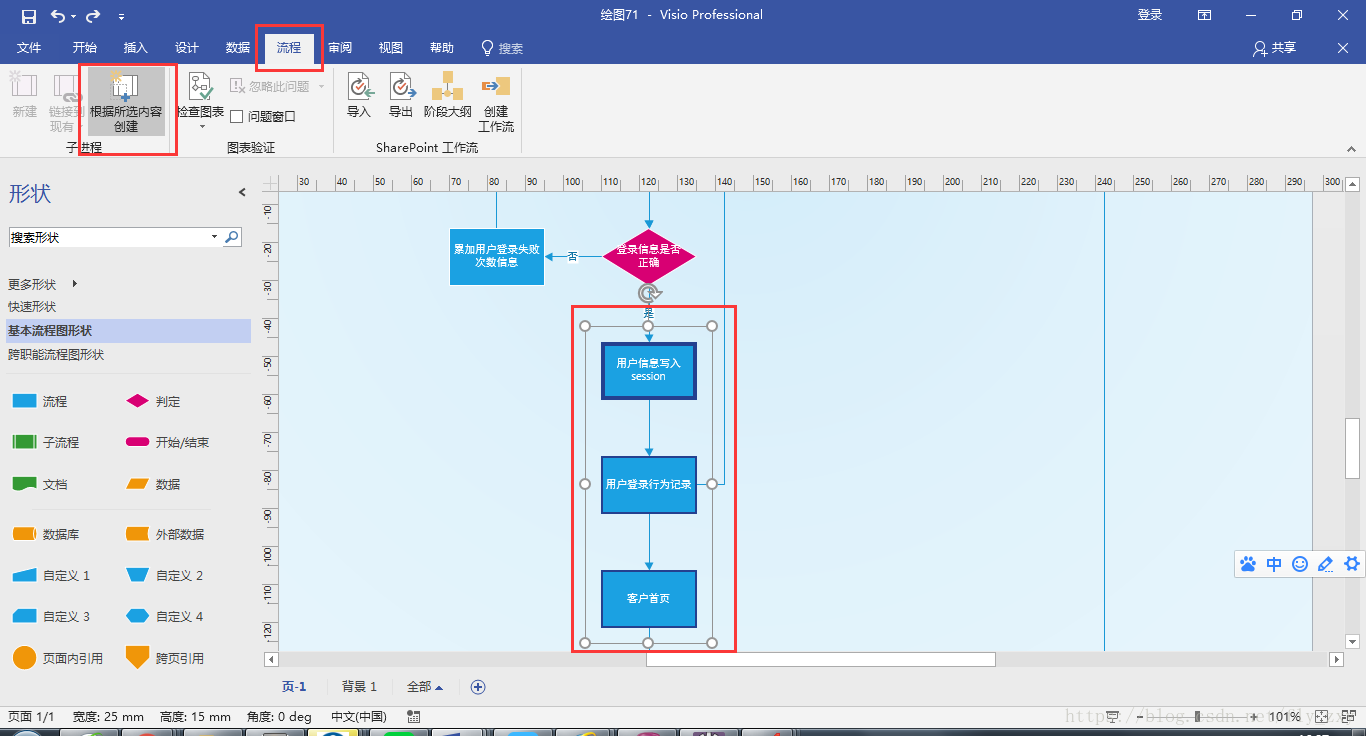Redo the last undone action

point(93,16)
